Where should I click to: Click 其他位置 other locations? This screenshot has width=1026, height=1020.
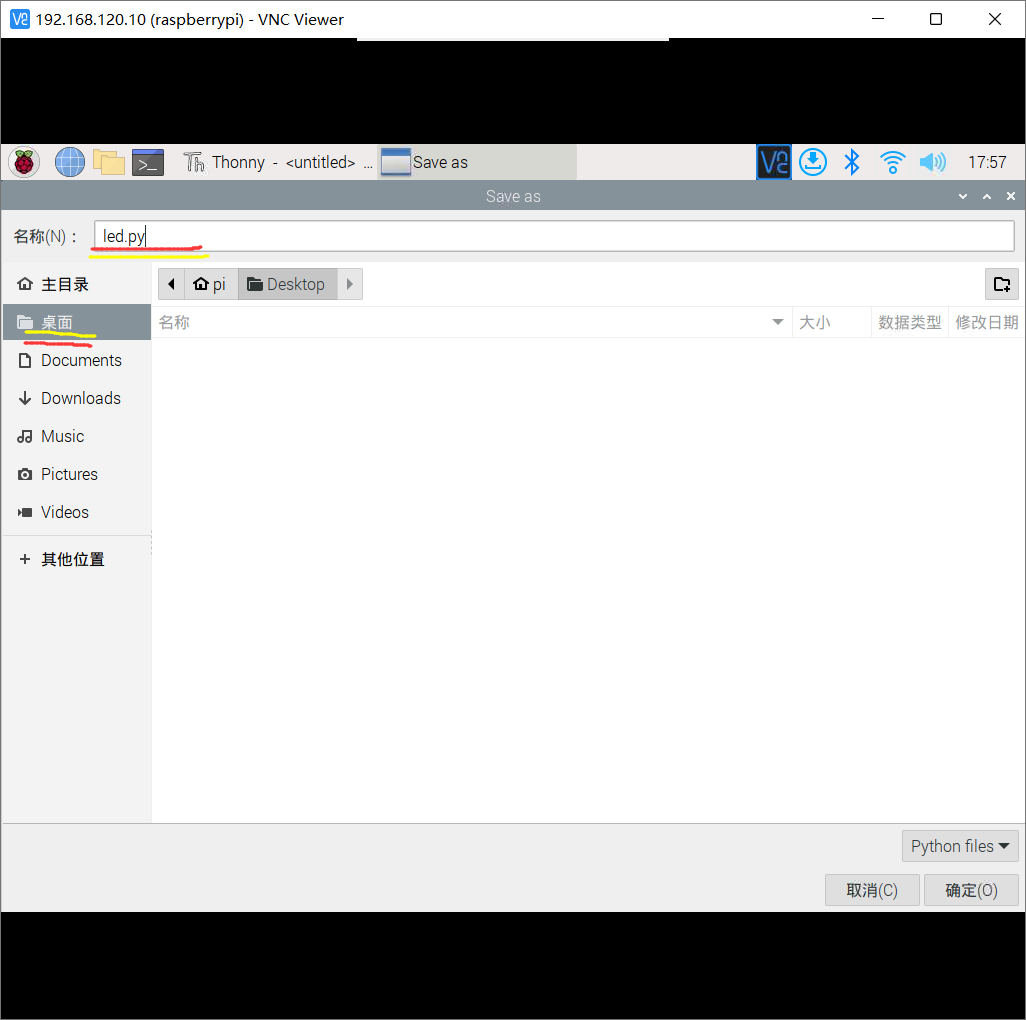(77, 559)
